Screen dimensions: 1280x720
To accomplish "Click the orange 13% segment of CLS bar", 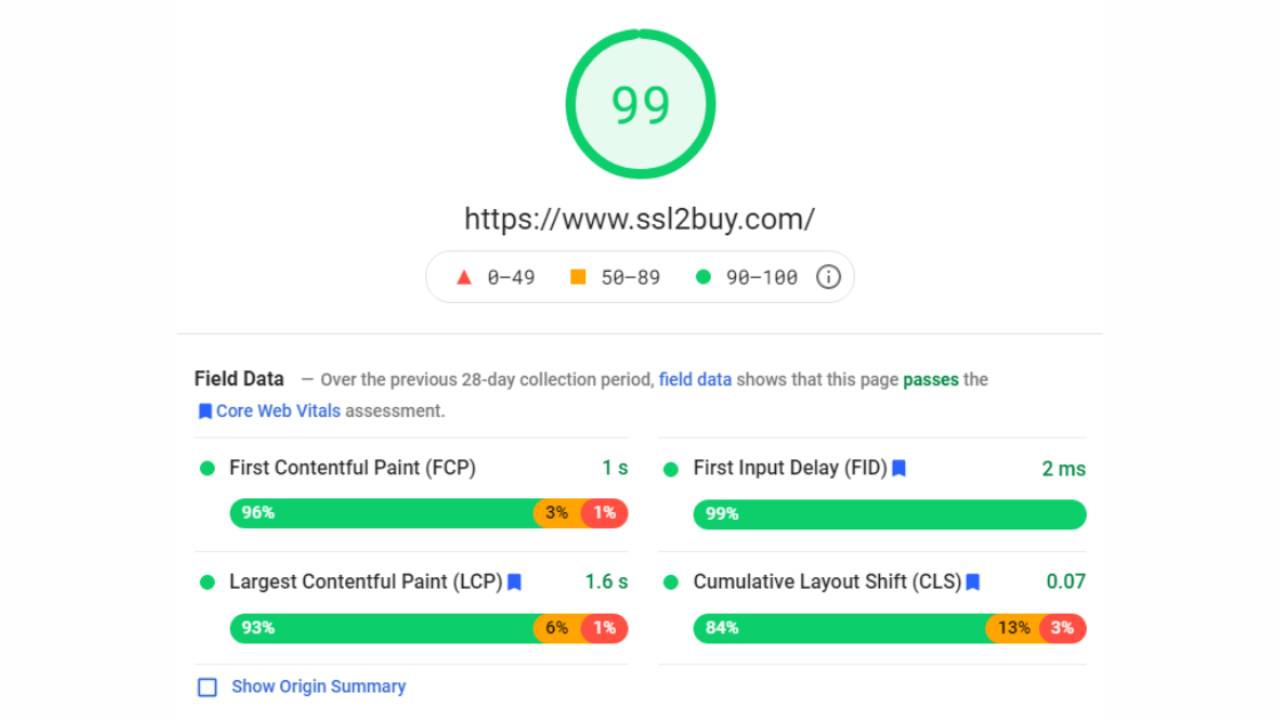I will click(1013, 628).
